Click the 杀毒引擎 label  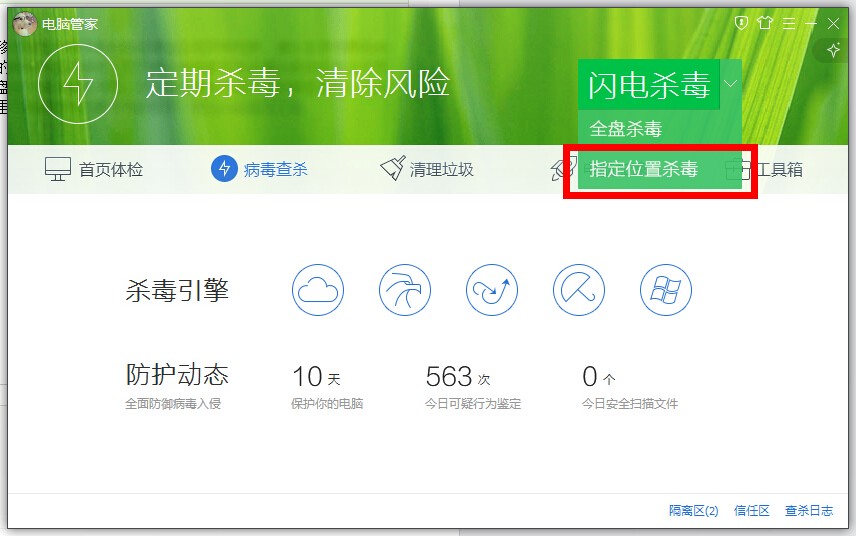point(177,290)
